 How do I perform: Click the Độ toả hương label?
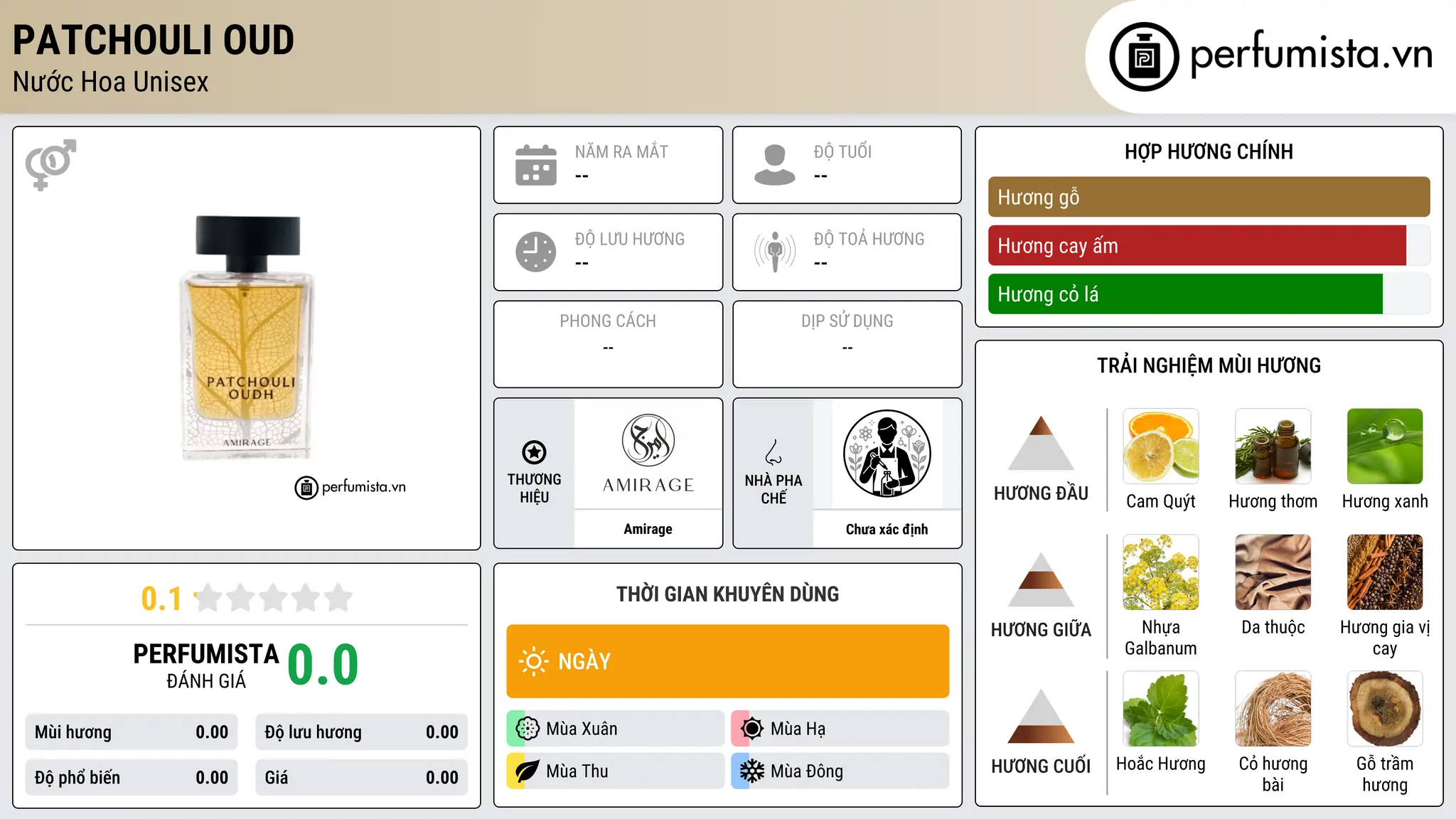(x=869, y=238)
